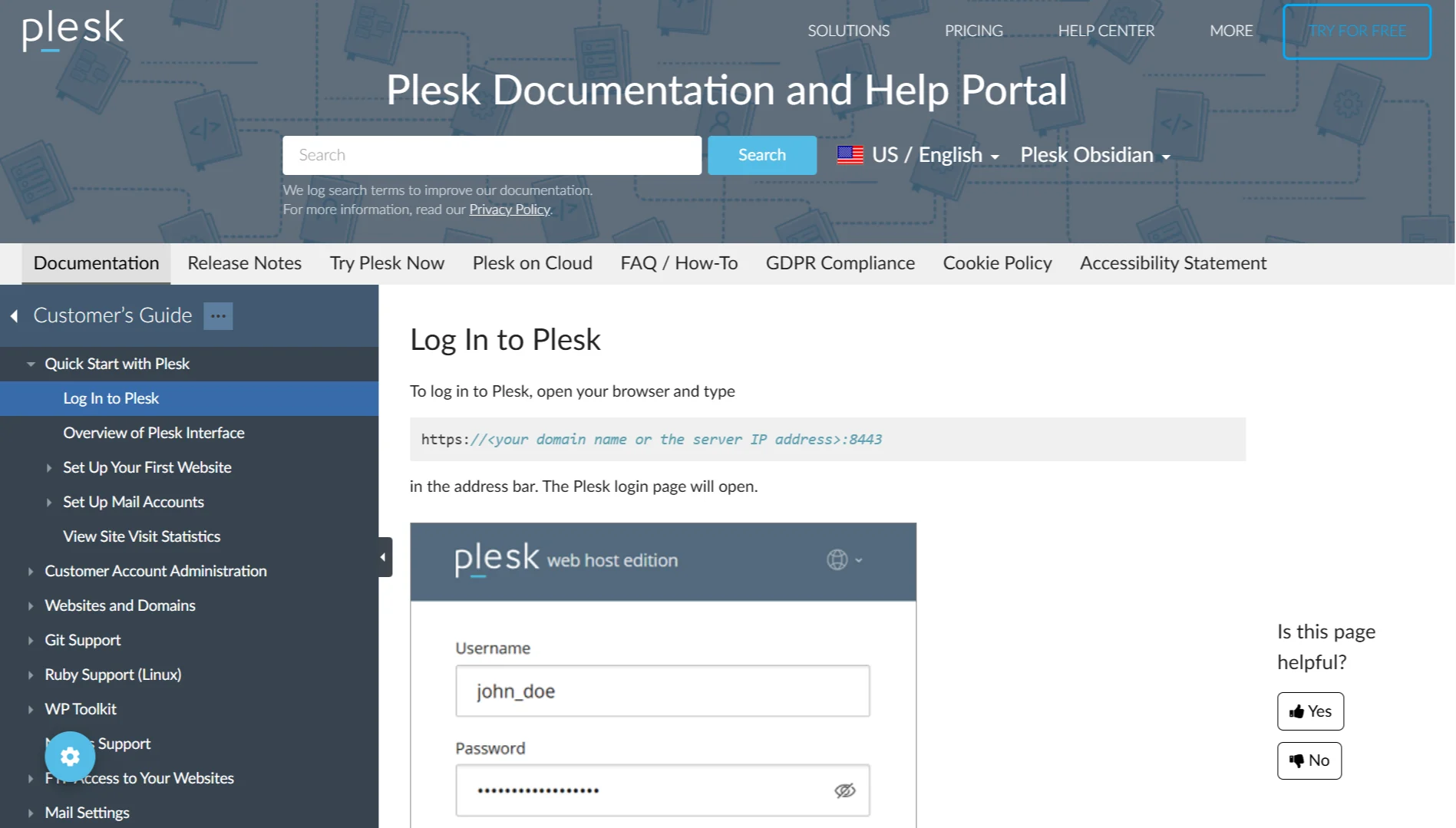Image resolution: width=1456 pixels, height=828 pixels.
Task: Collapse the Quick Start with Plesk section
Action: (31, 364)
